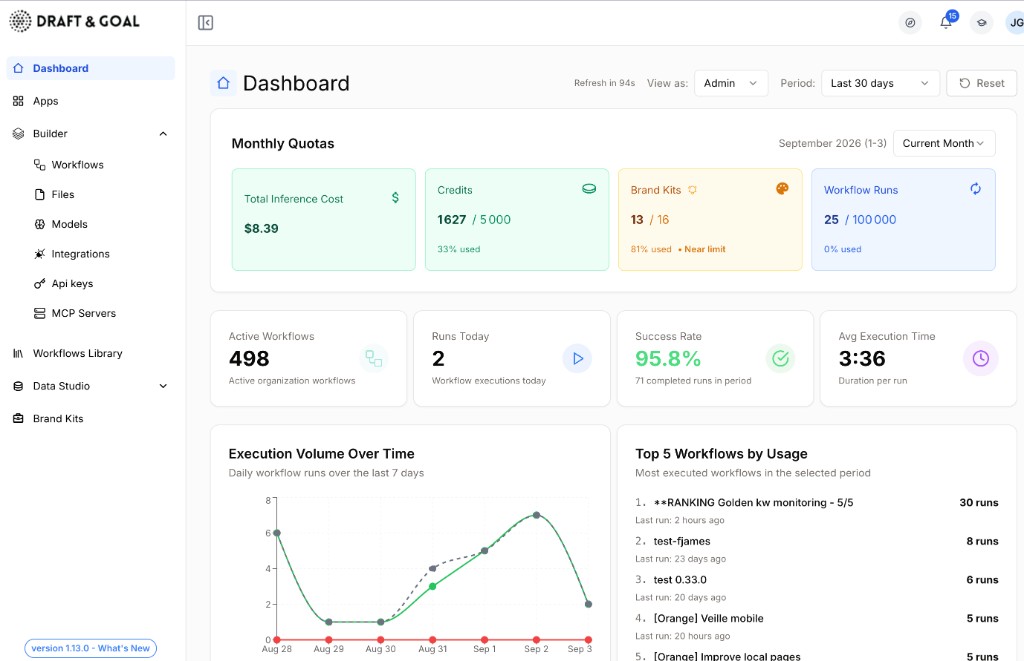Image resolution: width=1024 pixels, height=661 pixels.
Task: Click the 95.8% success rate value
Action: tap(667, 359)
